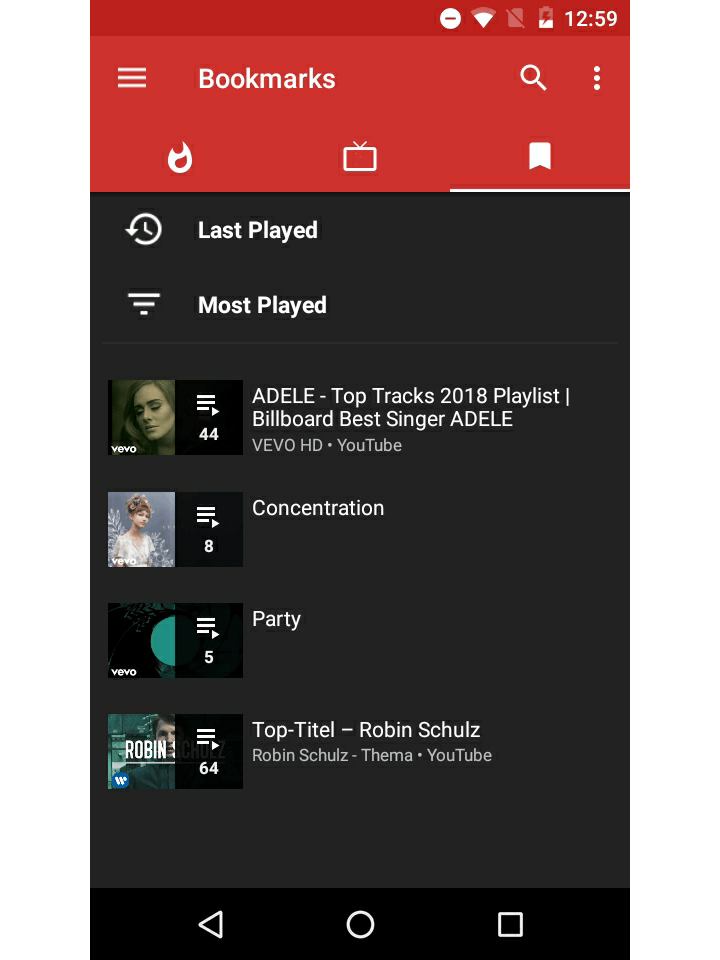720x960 pixels.
Task: Open the hamburger navigation menu
Action: click(x=132, y=78)
